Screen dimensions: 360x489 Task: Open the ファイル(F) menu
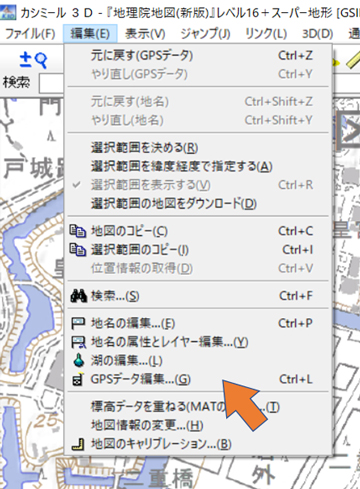tap(30, 34)
